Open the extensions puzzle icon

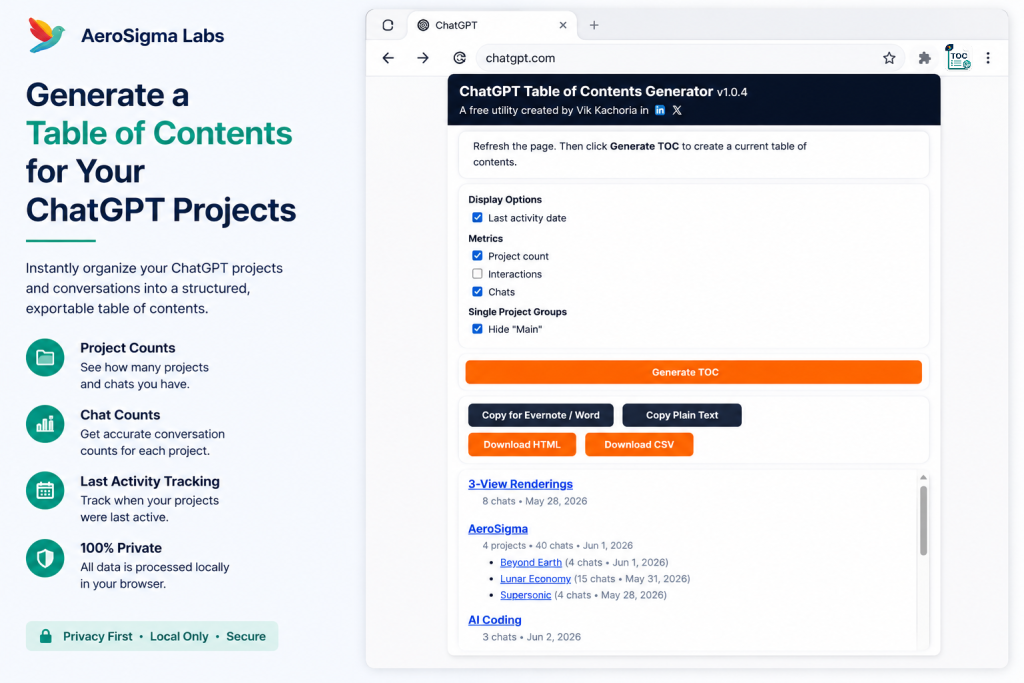924,58
